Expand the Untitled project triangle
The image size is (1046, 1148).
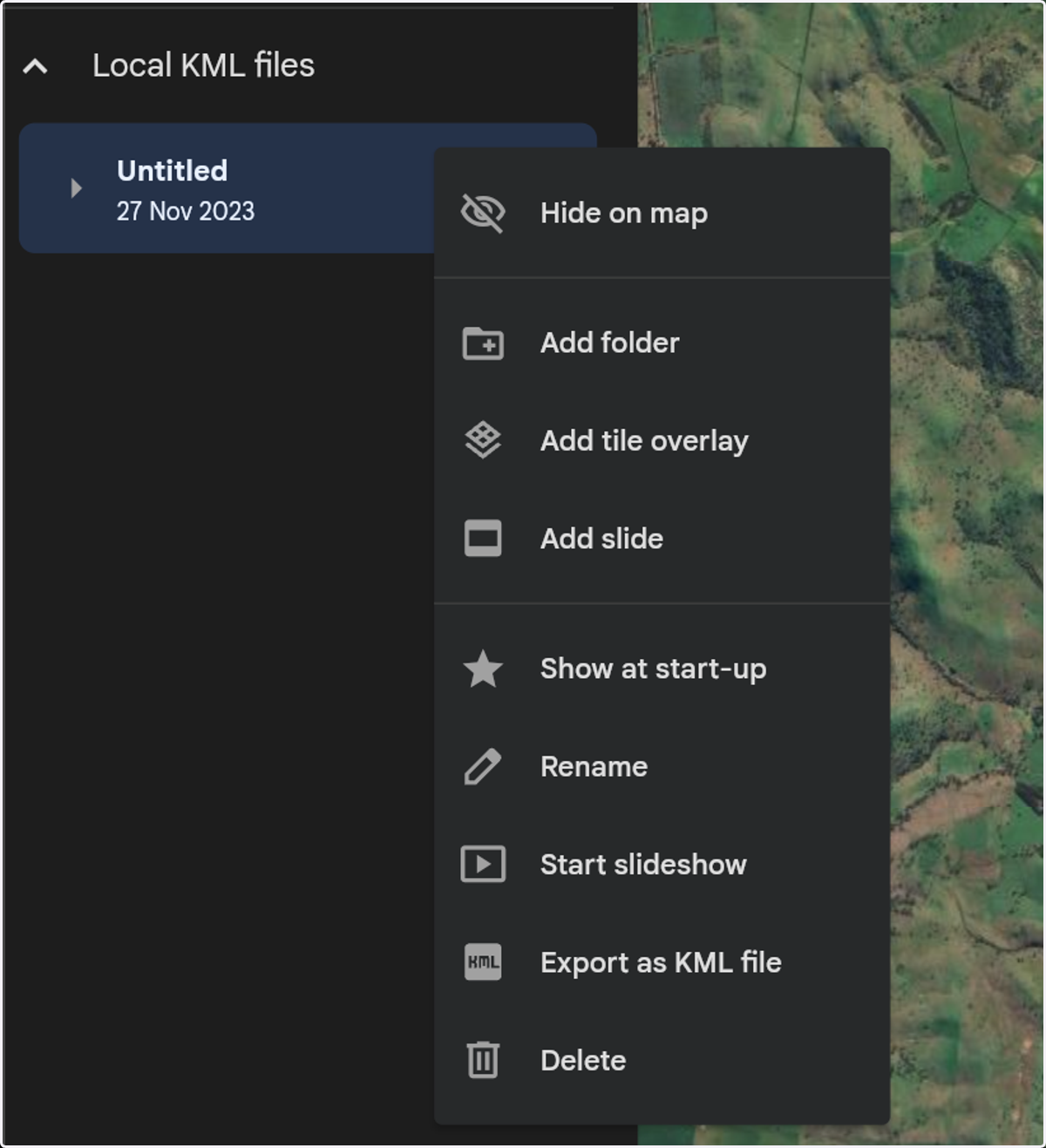tap(76, 188)
